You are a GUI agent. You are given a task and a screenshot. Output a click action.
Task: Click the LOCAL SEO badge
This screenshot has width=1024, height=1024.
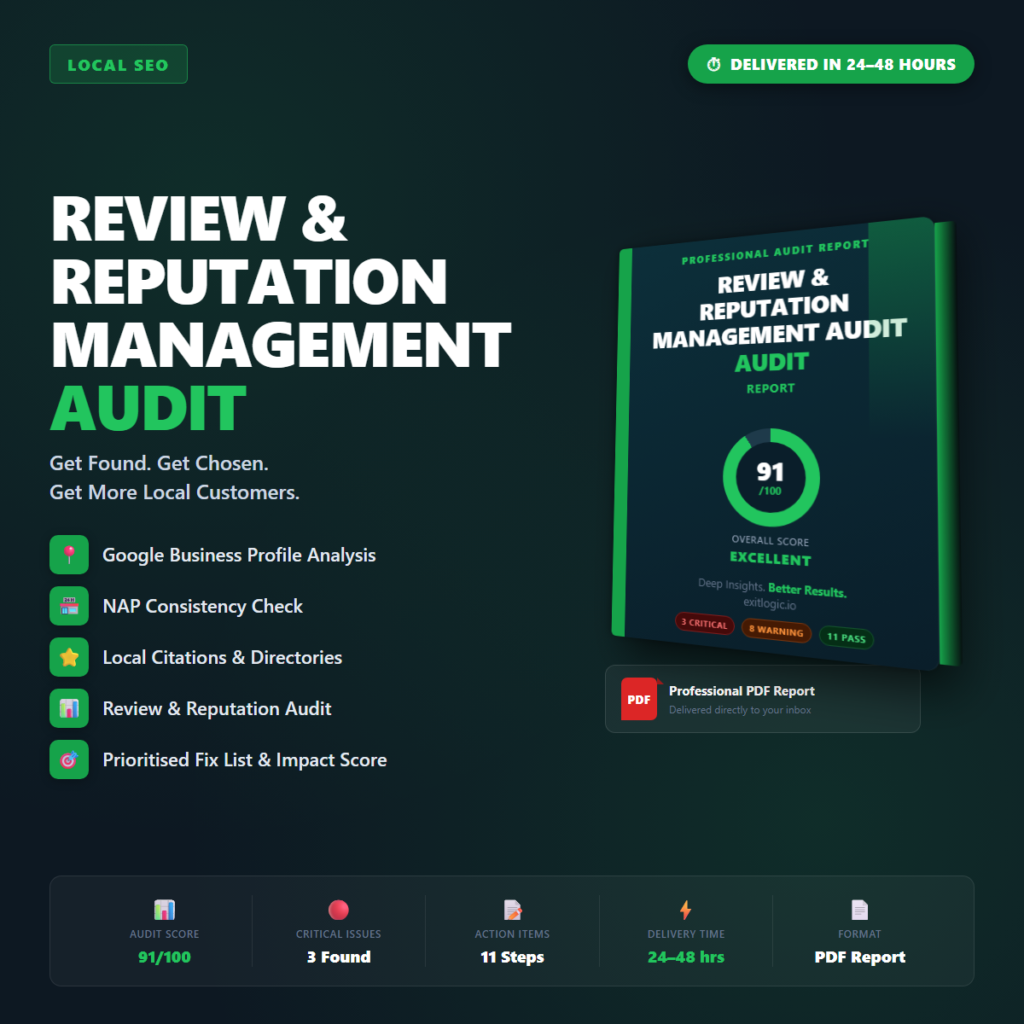tap(118, 65)
